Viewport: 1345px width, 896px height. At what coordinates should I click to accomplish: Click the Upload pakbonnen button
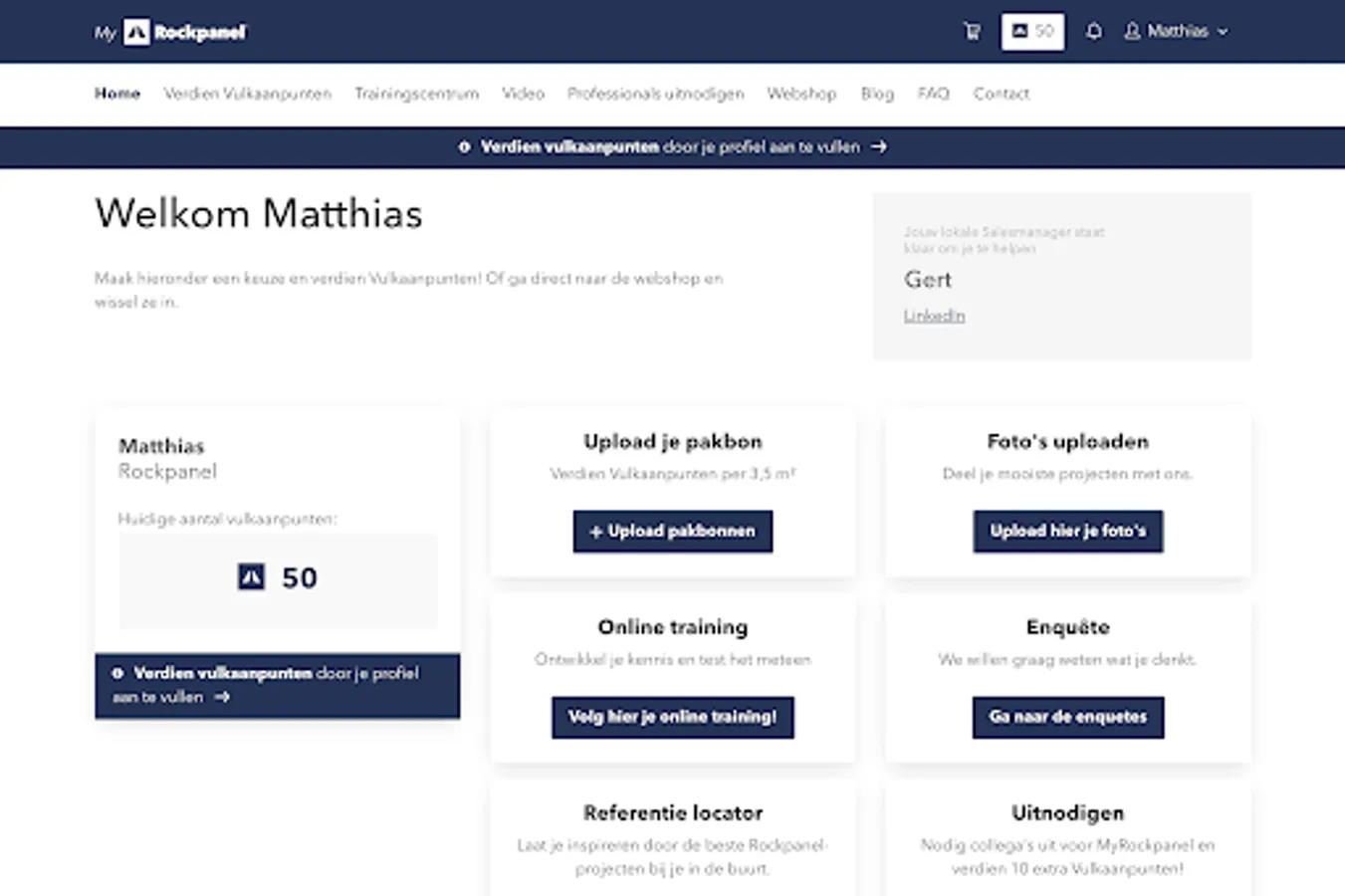tap(673, 532)
